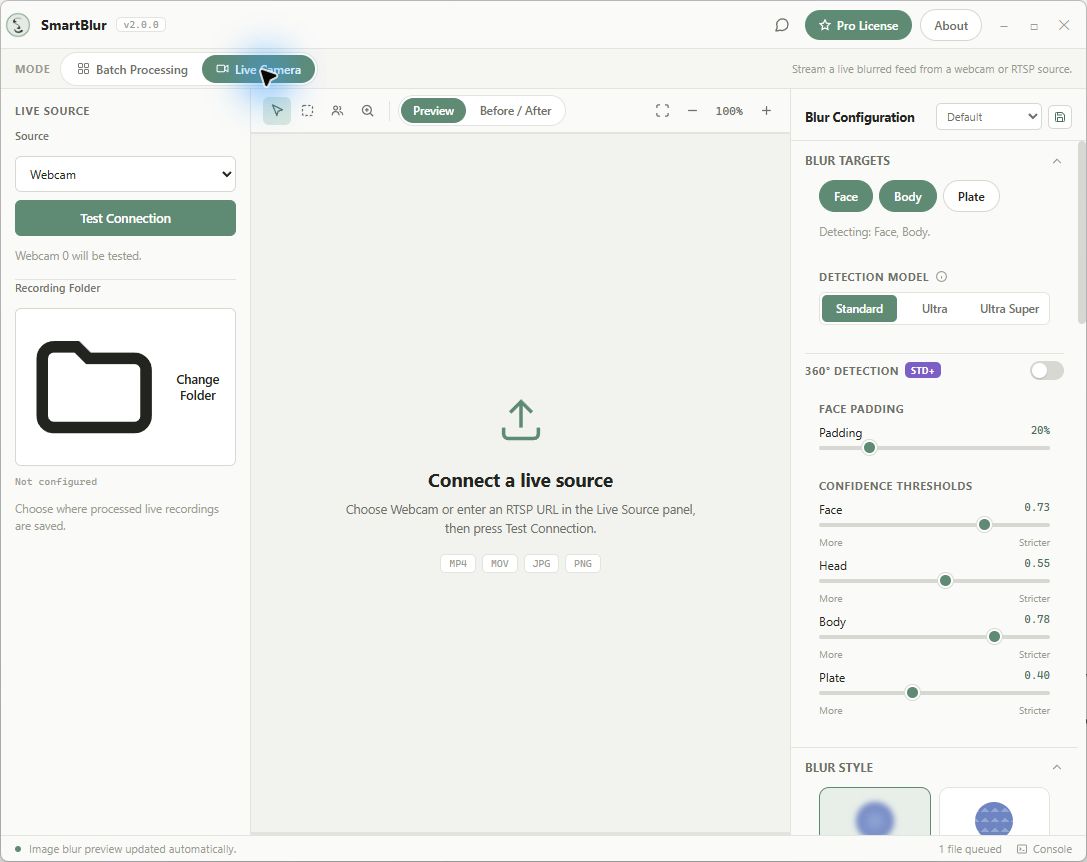Screen dimensions: 1087x862
Task: Open the Default configuration dropdown
Action: tap(989, 117)
